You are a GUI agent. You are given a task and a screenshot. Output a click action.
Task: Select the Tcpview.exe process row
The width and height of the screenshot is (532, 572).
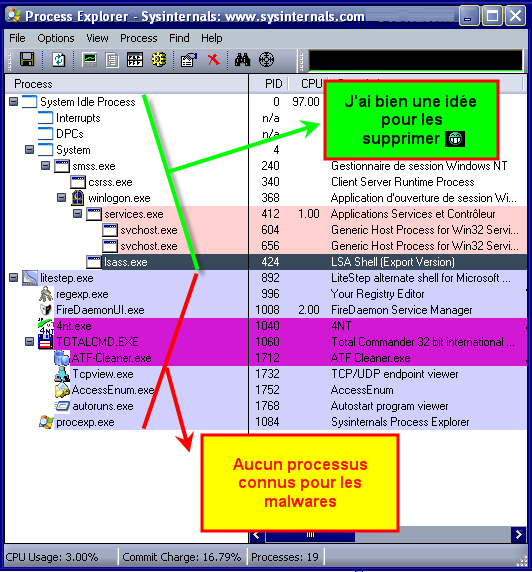[266, 374]
